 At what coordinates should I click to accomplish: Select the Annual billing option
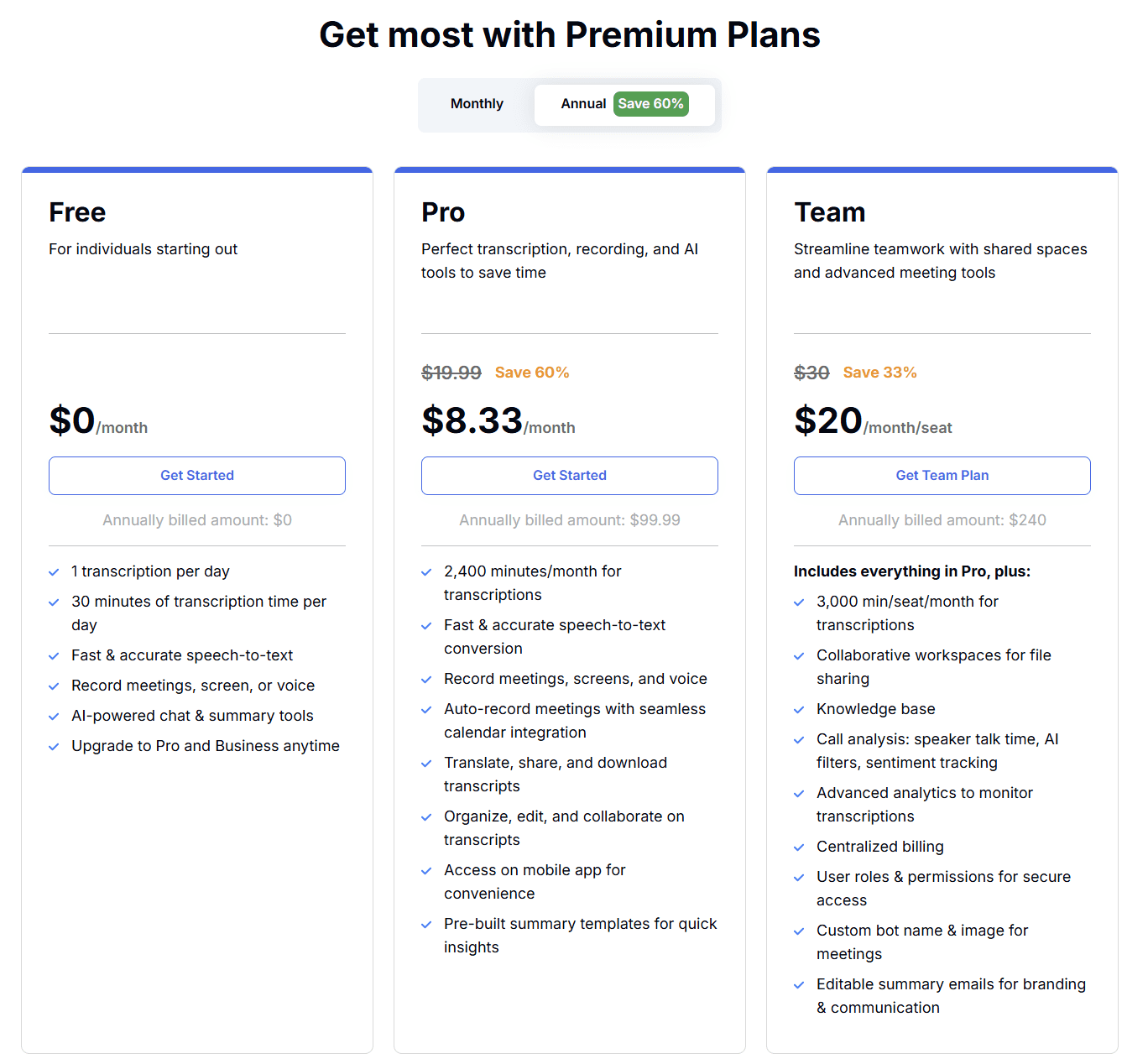click(583, 104)
